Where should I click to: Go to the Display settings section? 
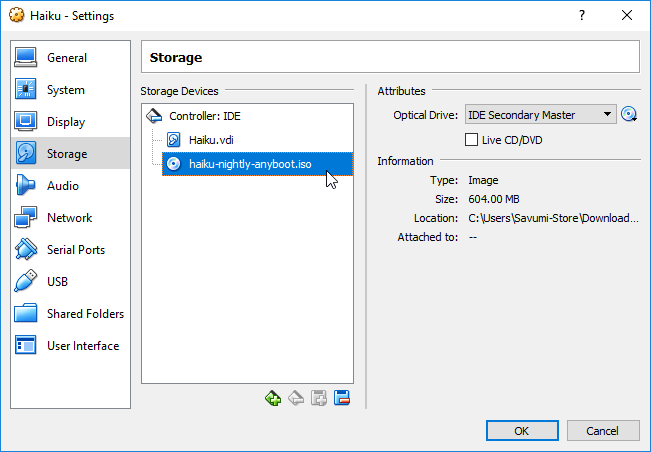pyautogui.click(x=66, y=122)
